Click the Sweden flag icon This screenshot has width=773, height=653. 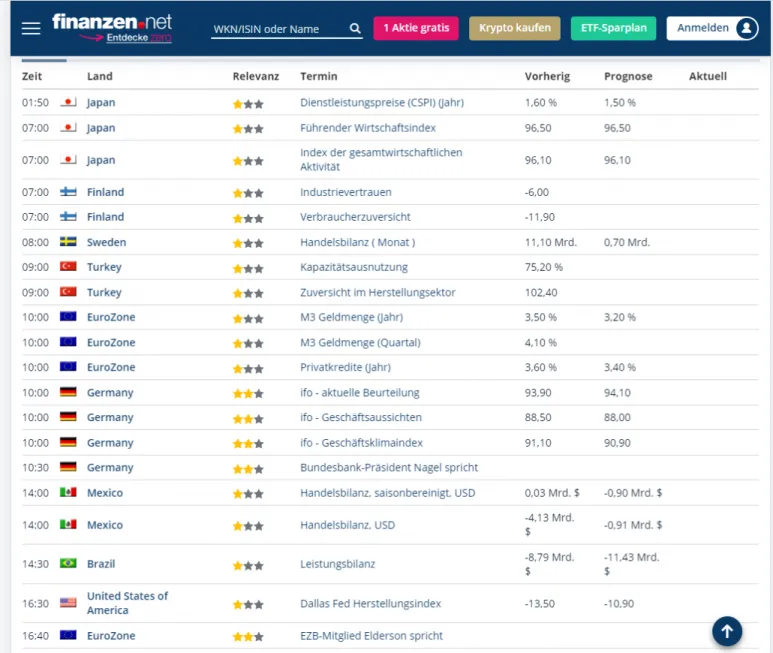[x=68, y=241]
